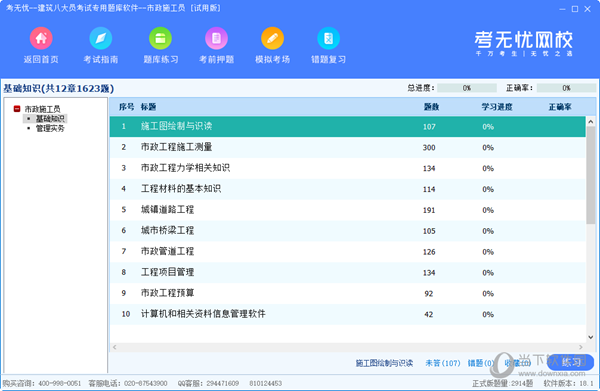
Task: Sort by the 题数 column header
Action: (431, 107)
